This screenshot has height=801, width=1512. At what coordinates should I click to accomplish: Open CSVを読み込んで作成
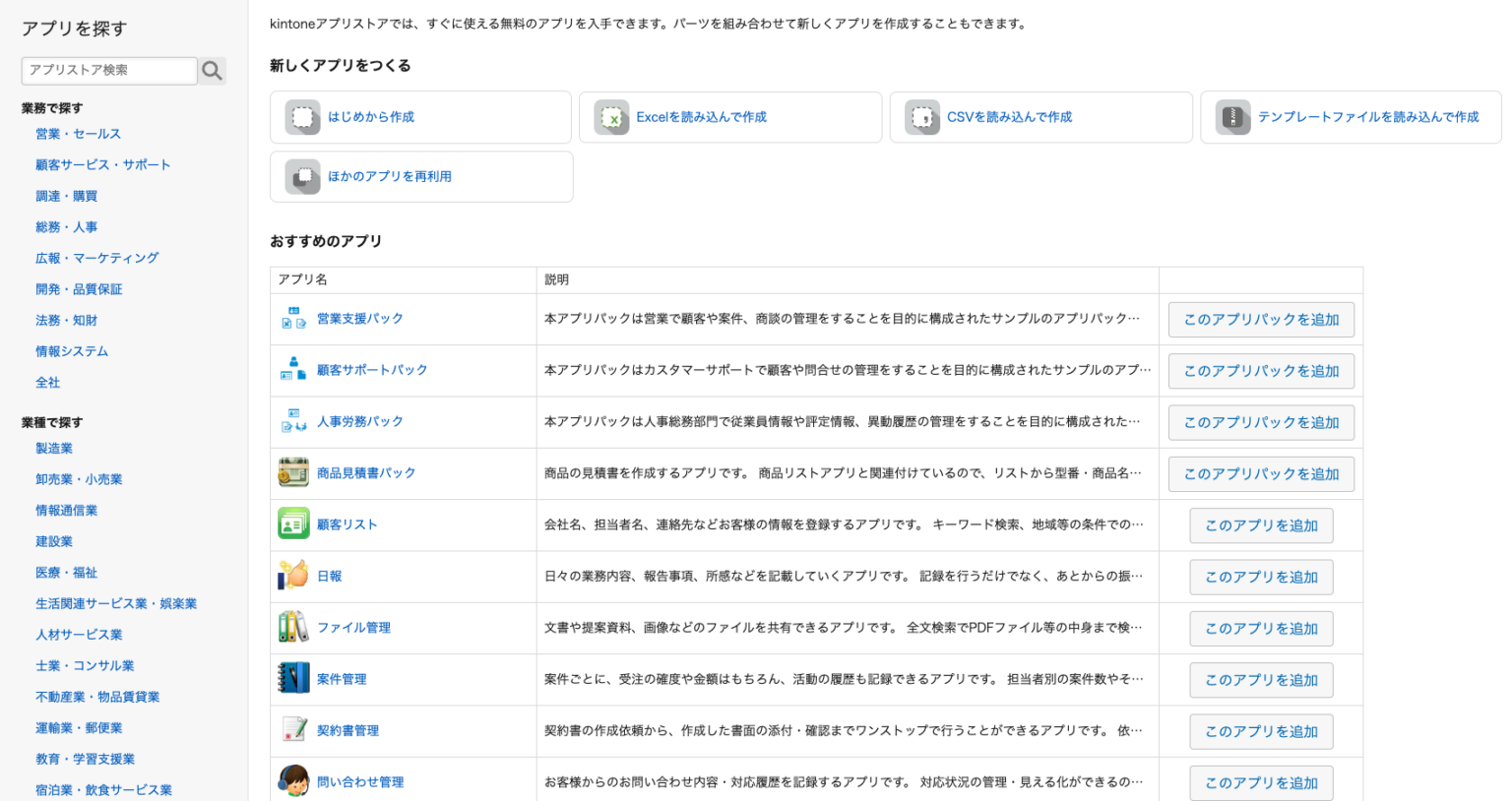(x=1040, y=116)
